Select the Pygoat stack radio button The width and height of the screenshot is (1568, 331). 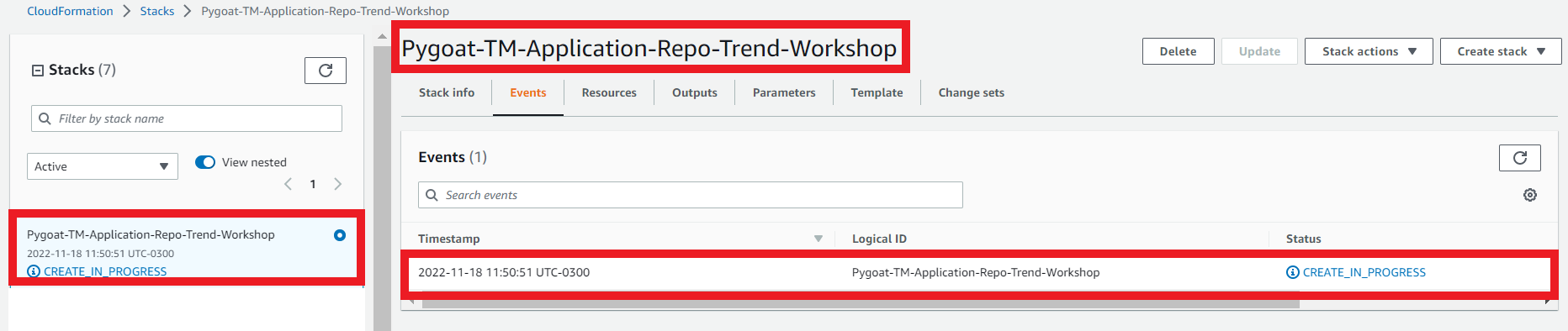(340, 235)
